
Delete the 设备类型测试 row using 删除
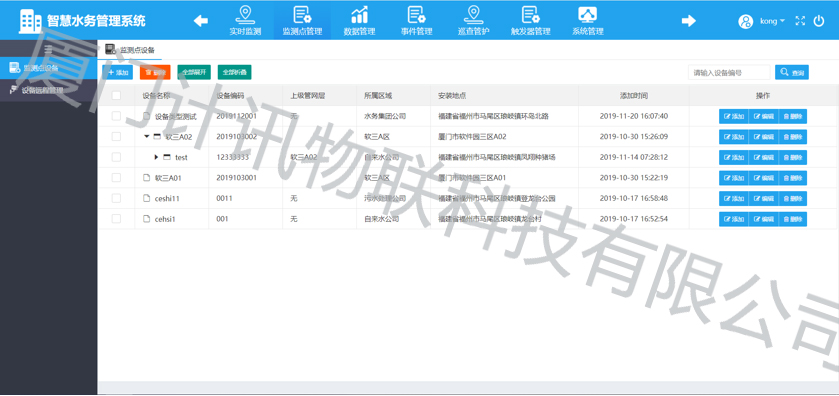[792, 116]
